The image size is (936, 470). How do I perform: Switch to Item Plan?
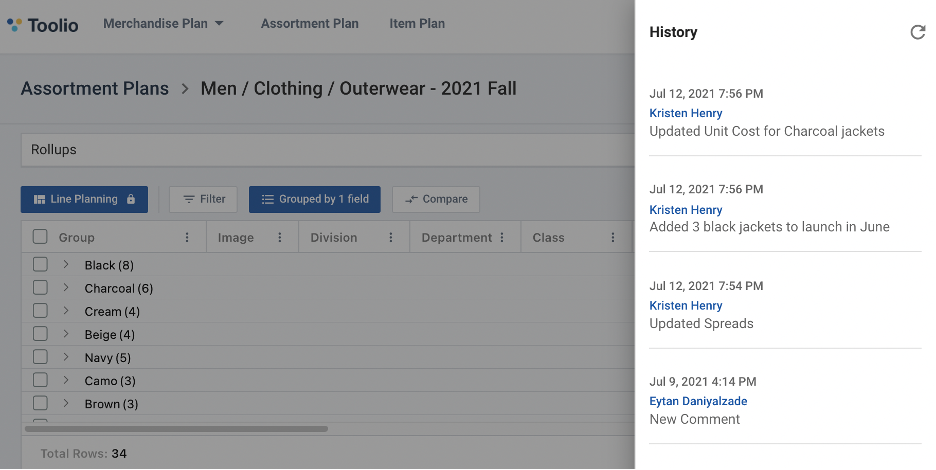click(x=417, y=24)
